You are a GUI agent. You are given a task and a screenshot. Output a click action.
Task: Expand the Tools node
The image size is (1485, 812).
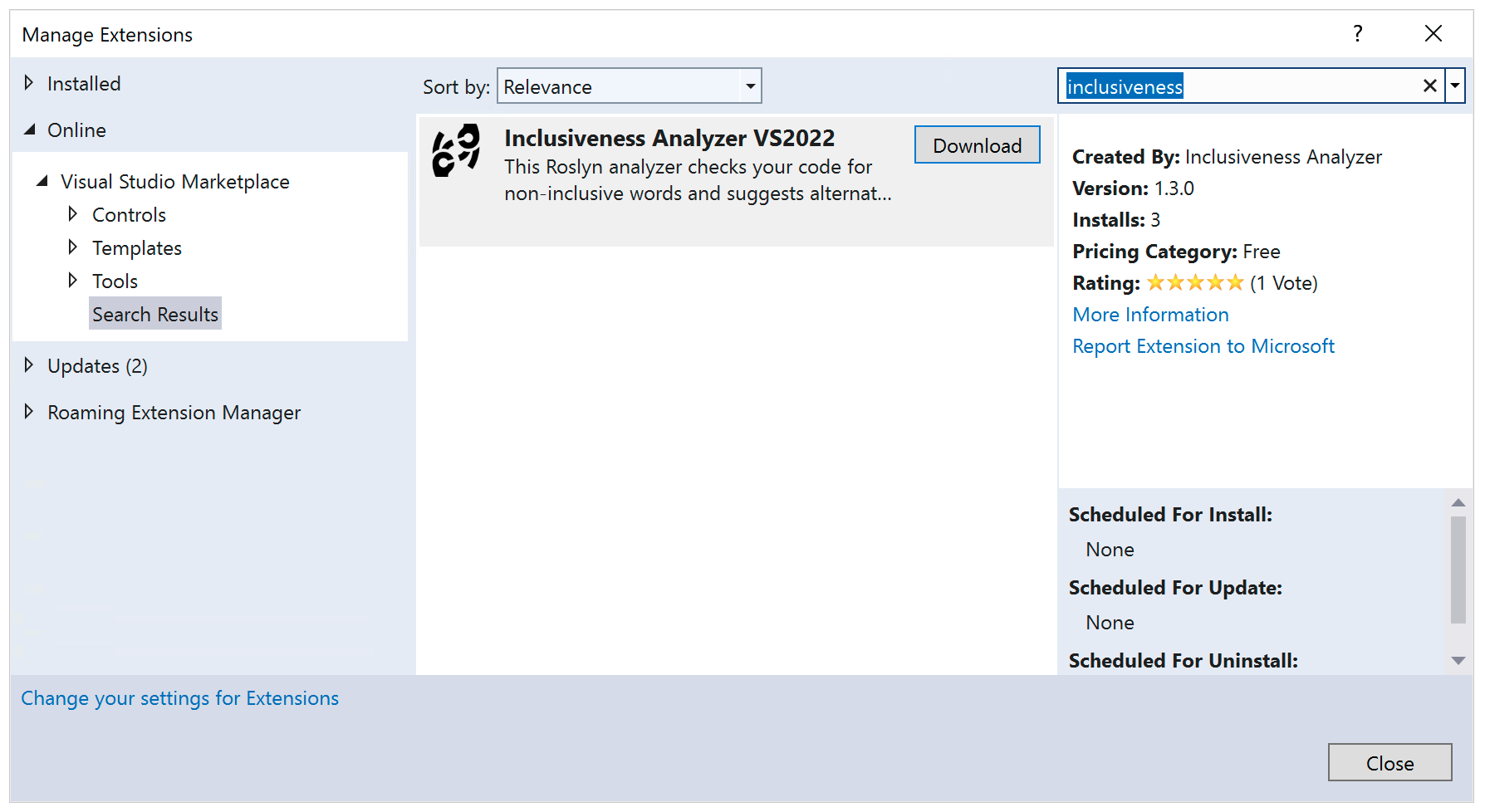coord(73,281)
